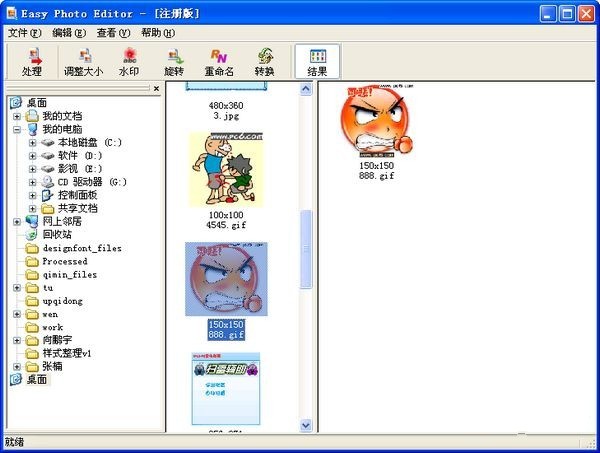Image resolution: width=600 pixels, height=453 pixels.
Task: Select 我的电脑 computer icon
Action: [32, 129]
